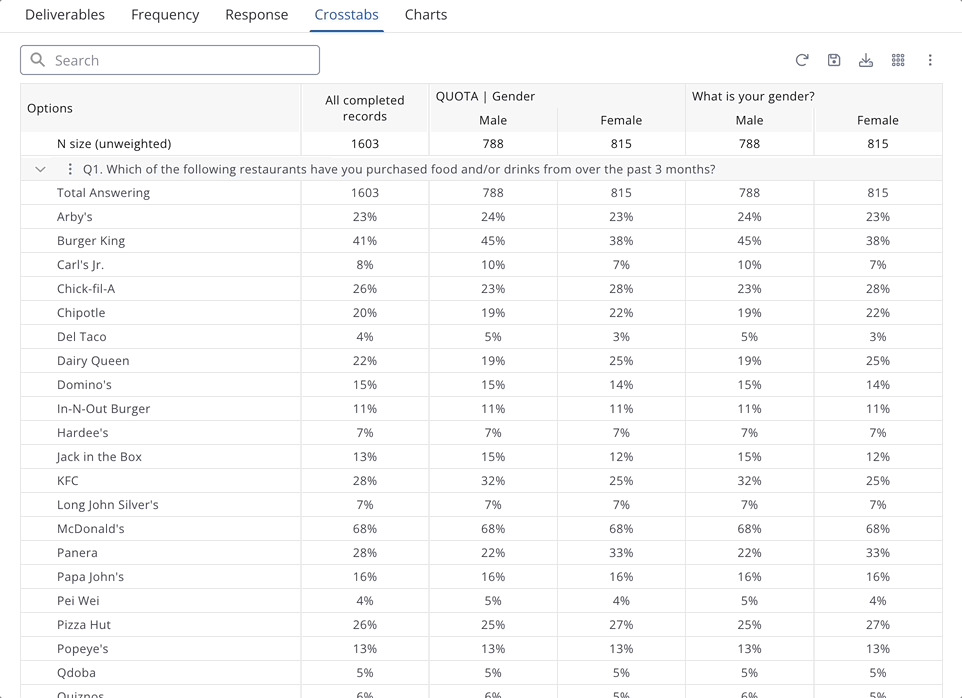Open the Q1 row's three-dot options

pos(70,169)
